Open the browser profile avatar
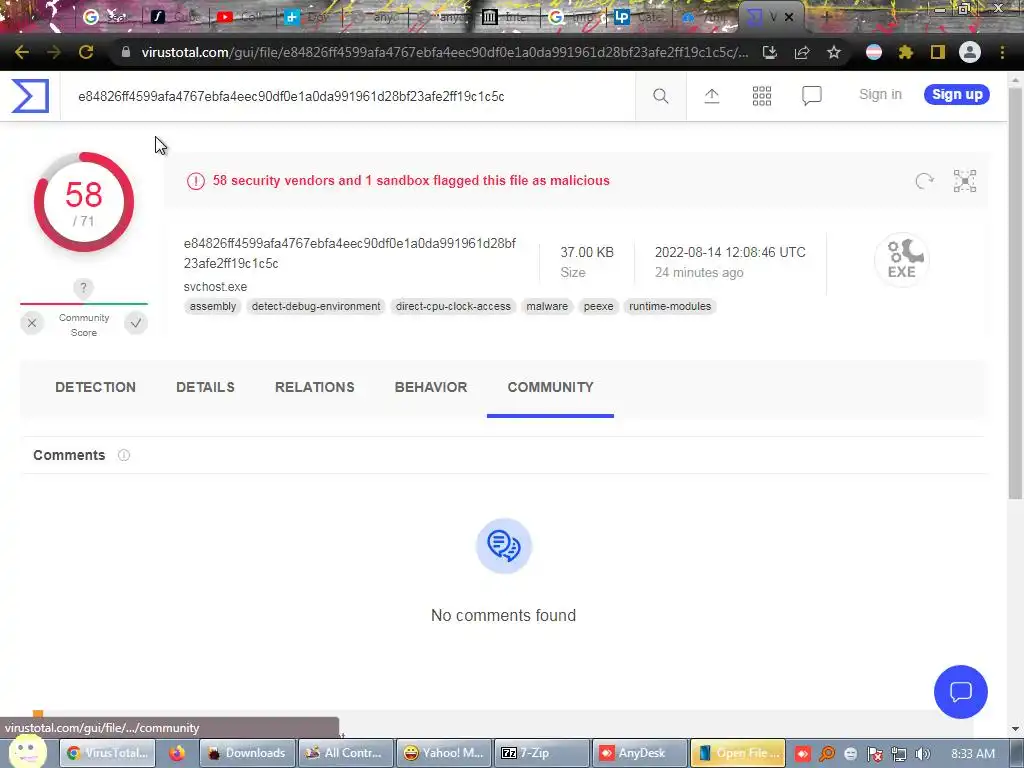Screen dimensions: 1024x768 970,52
